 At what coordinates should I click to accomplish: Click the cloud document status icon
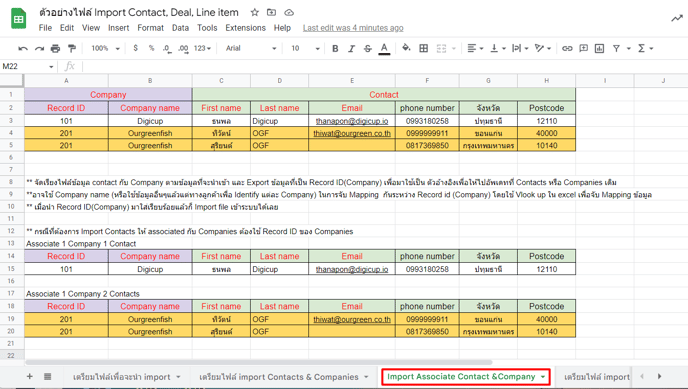coord(289,12)
